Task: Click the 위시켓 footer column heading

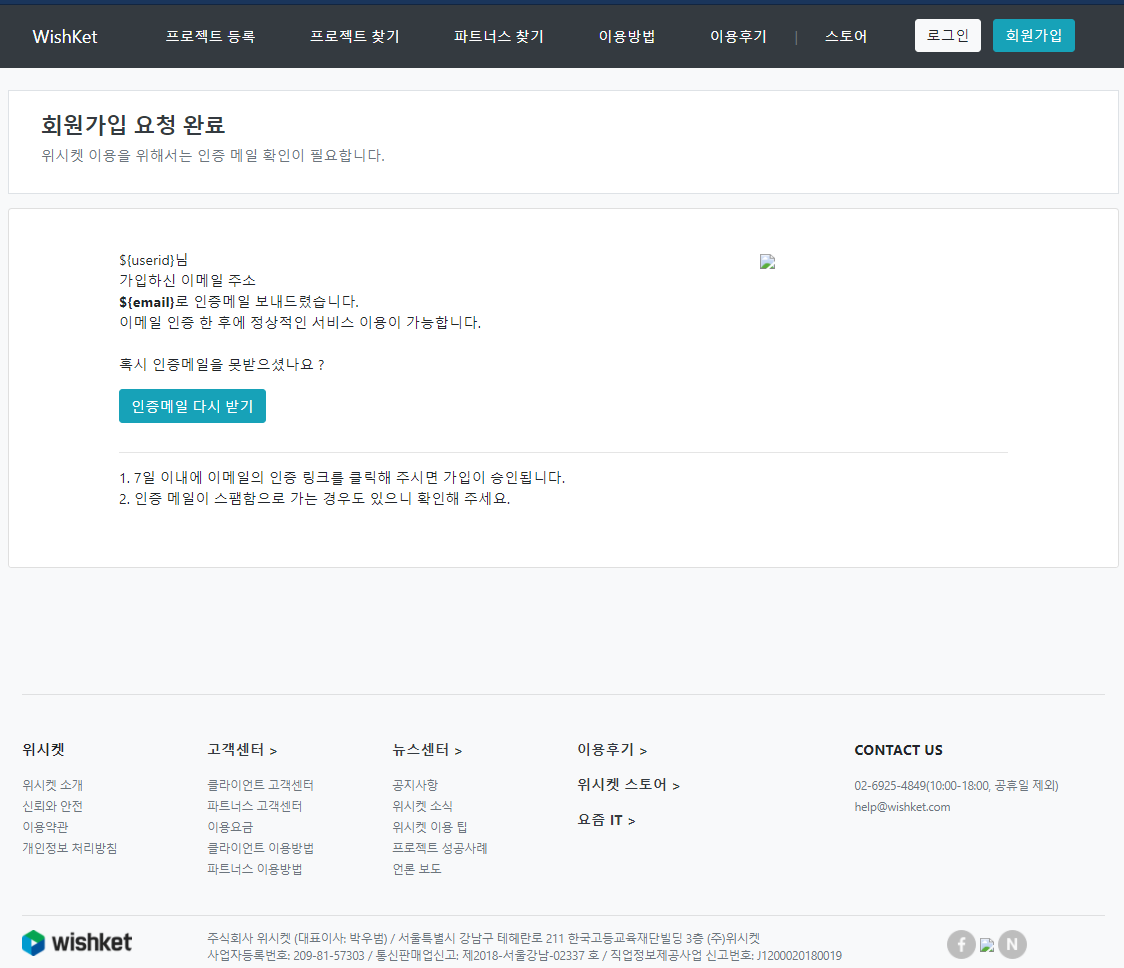Action: click(x=43, y=750)
